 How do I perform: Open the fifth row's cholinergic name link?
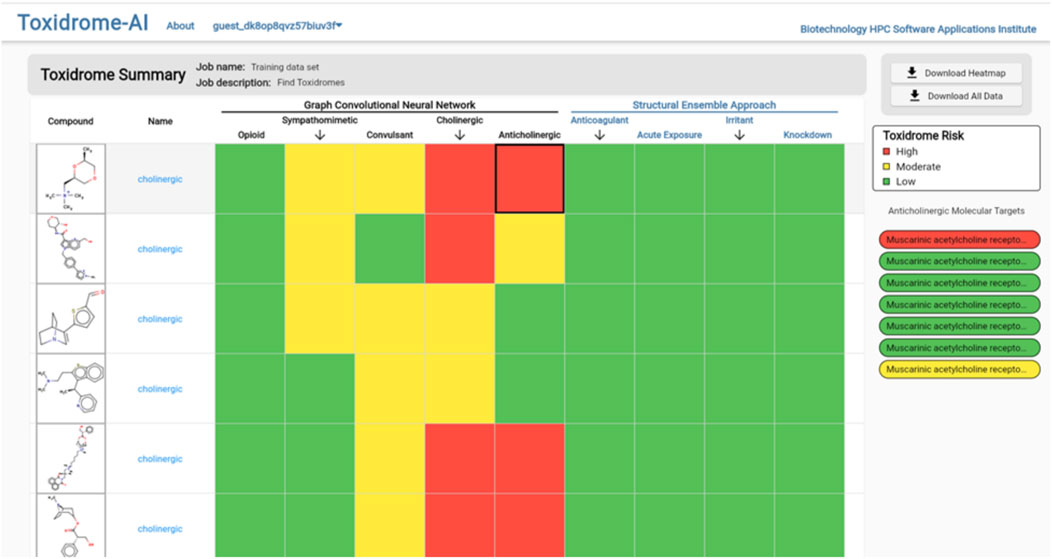160,459
